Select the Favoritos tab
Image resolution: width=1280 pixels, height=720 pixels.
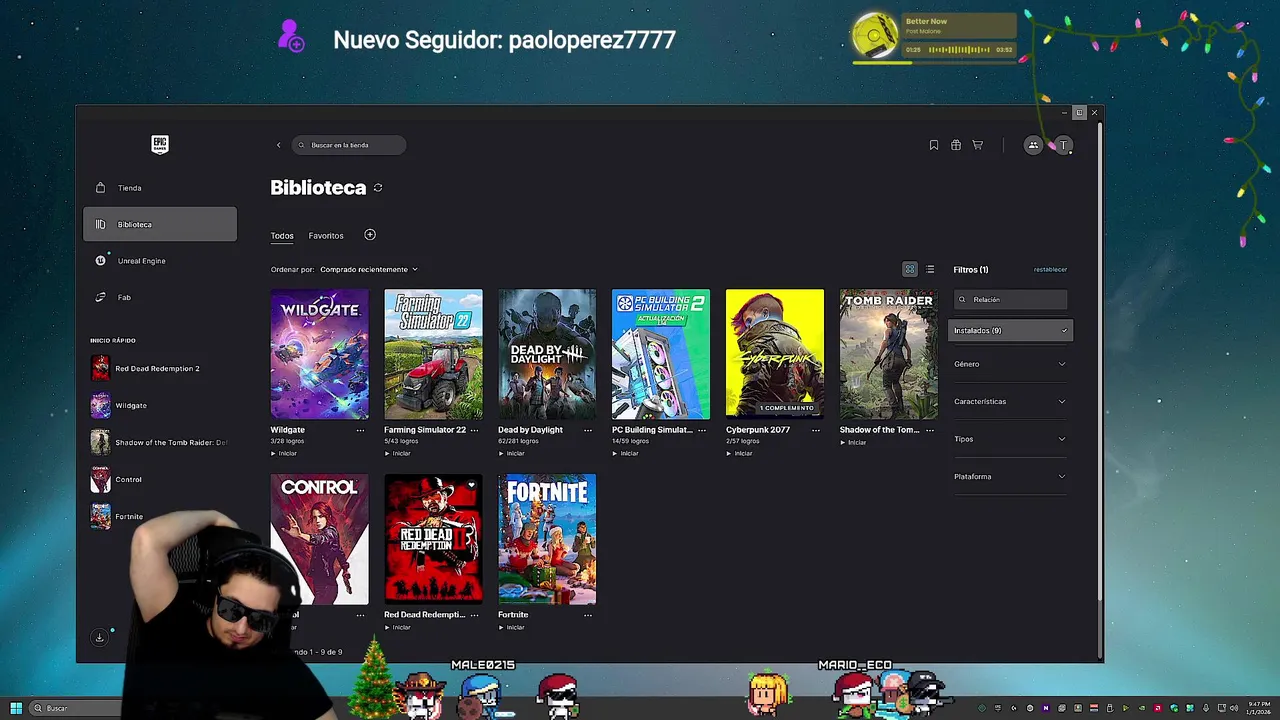(x=326, y=236)
